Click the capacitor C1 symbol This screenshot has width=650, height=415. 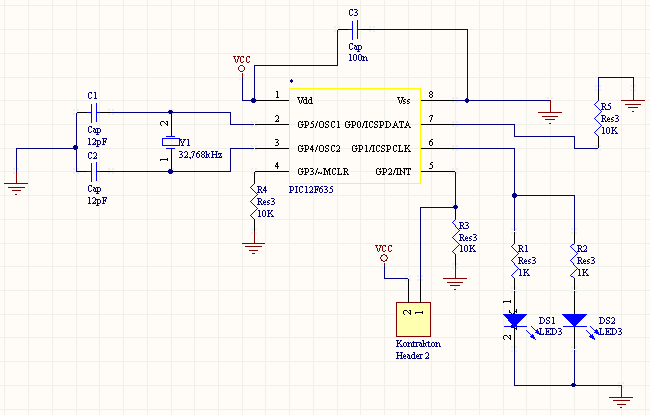[93, 113]
